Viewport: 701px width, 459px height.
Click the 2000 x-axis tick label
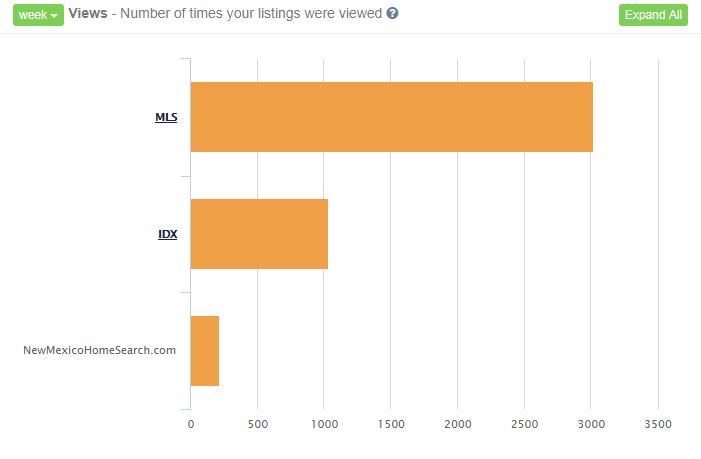458,424
